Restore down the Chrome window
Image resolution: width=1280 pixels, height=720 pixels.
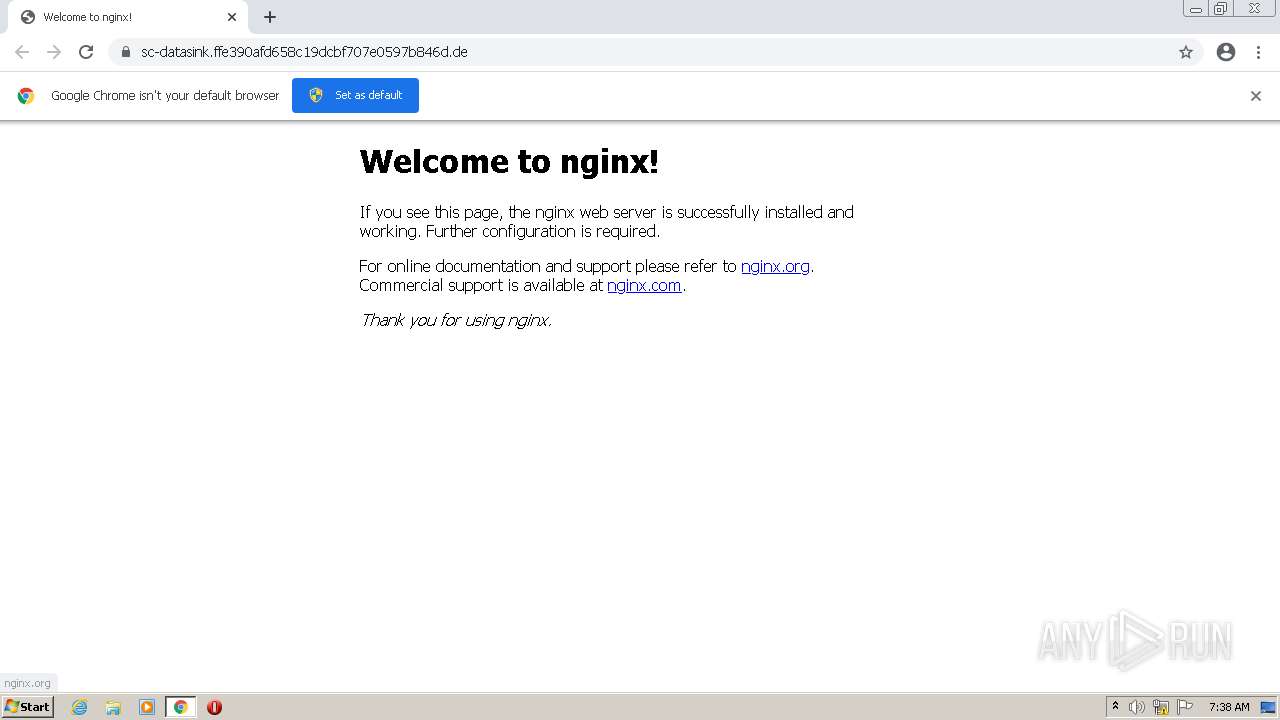pos(1221,9)
